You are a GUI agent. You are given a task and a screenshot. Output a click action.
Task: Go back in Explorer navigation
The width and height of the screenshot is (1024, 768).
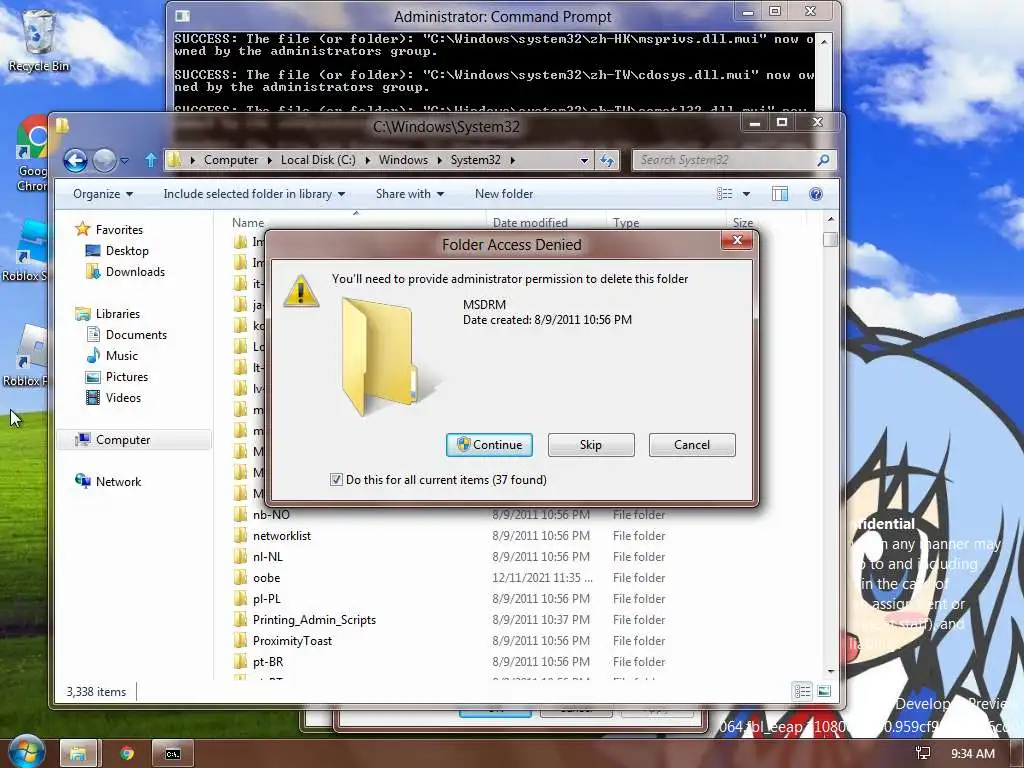(x=75, y=160)
